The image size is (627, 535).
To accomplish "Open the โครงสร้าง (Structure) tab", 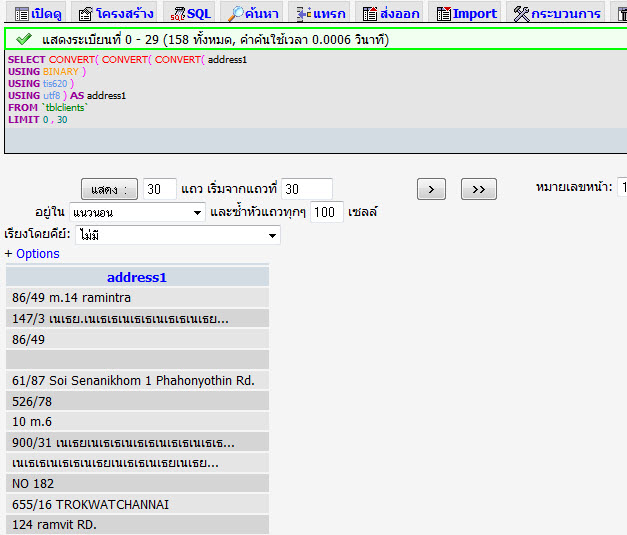I will coord(116,12).
